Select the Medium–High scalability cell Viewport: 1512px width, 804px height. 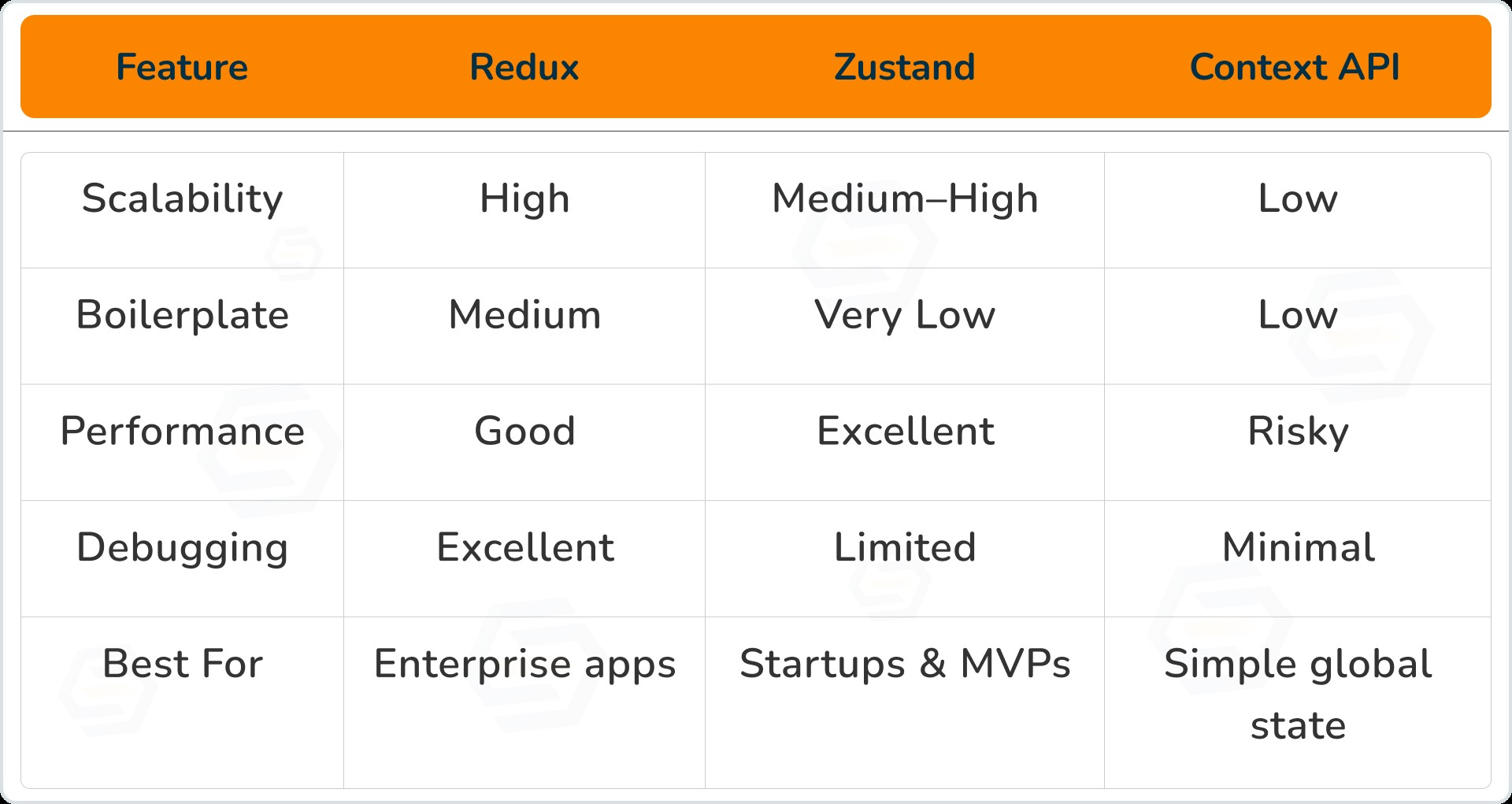[x=904, y=198]
